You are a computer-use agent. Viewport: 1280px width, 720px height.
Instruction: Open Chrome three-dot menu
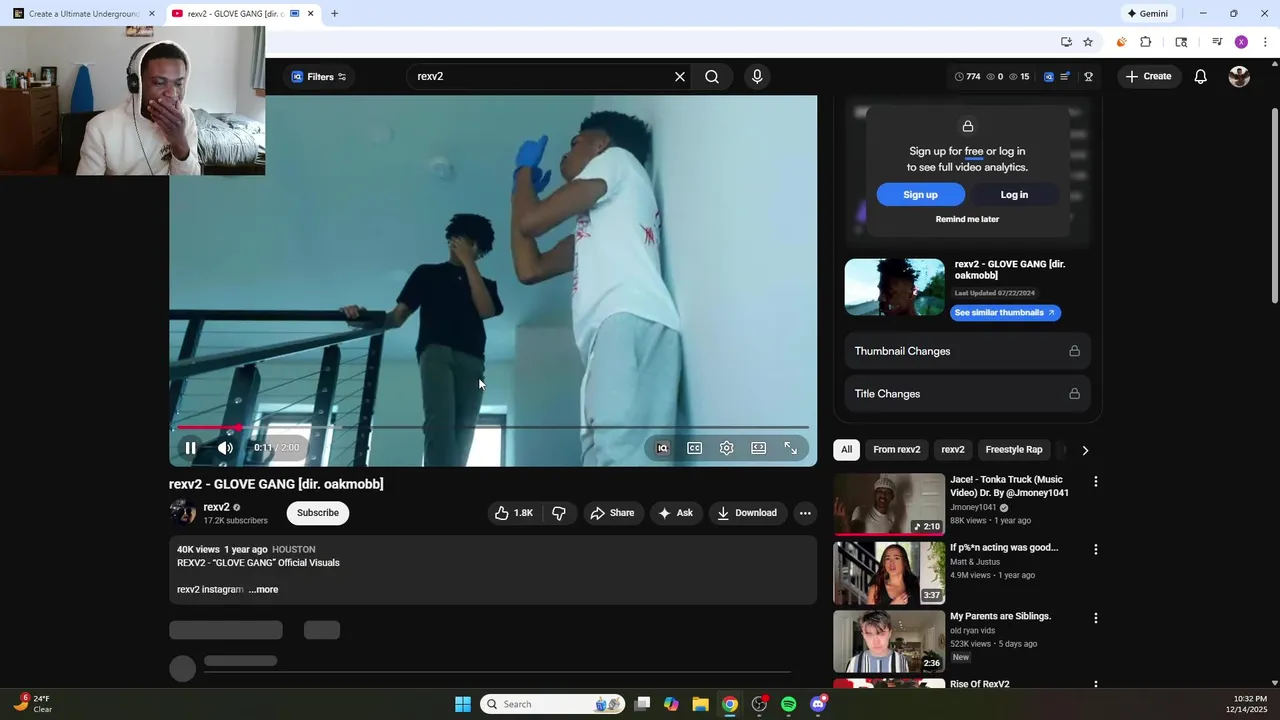click(1265, 42)
